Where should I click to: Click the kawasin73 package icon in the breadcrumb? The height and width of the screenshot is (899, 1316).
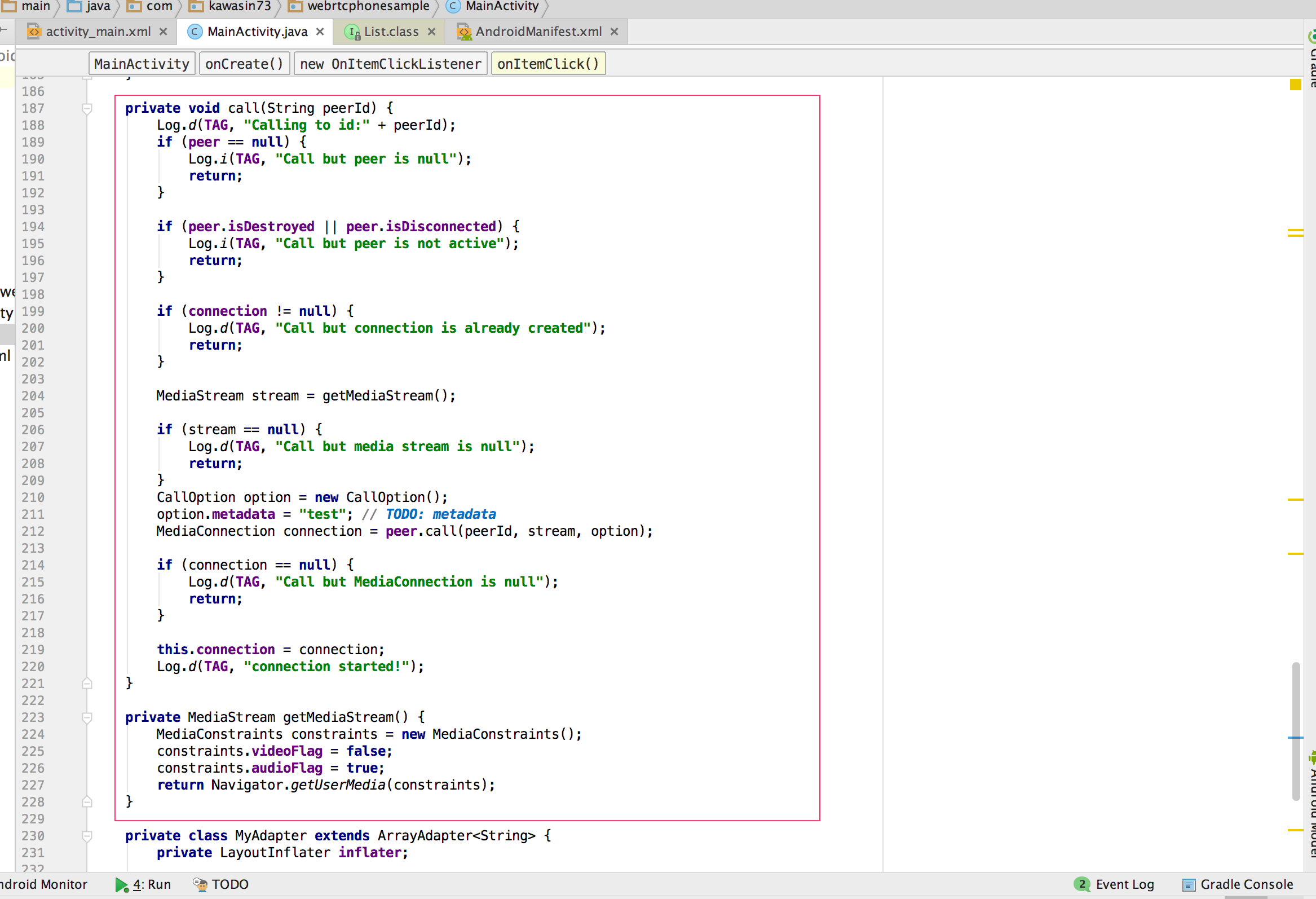point(196,7)
